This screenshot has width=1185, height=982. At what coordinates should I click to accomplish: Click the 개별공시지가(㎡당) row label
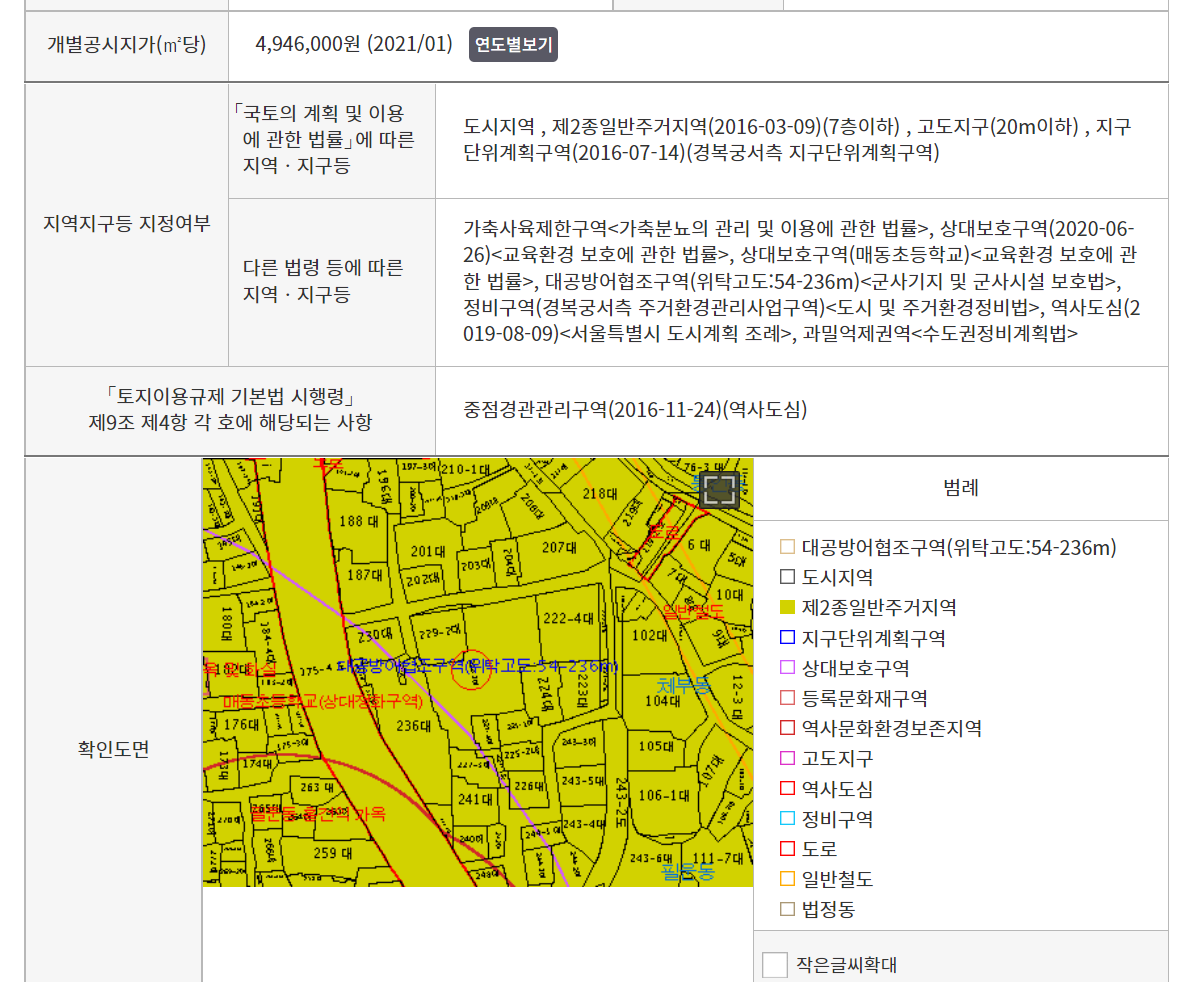[x=127, y=45]
